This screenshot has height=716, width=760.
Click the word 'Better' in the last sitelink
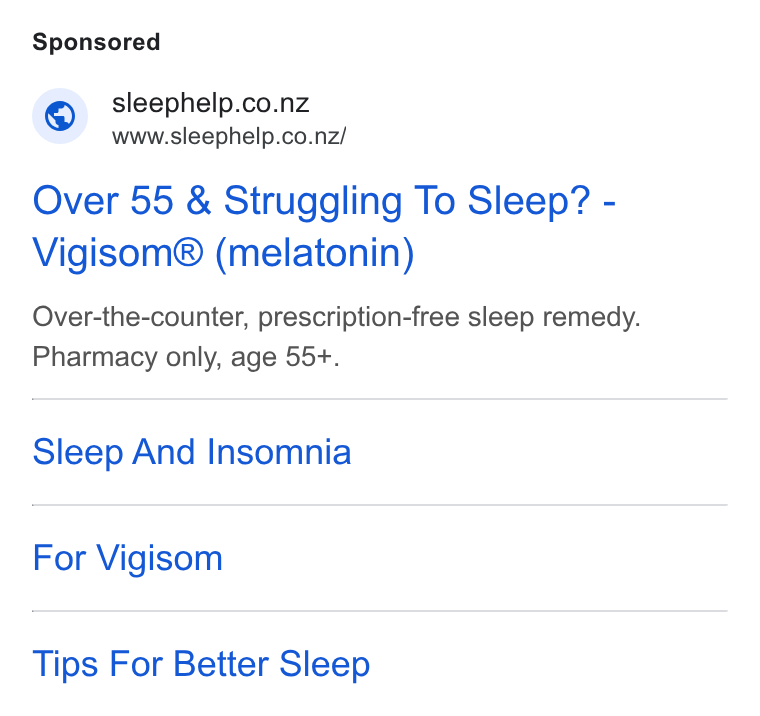(x=221, y=663)
